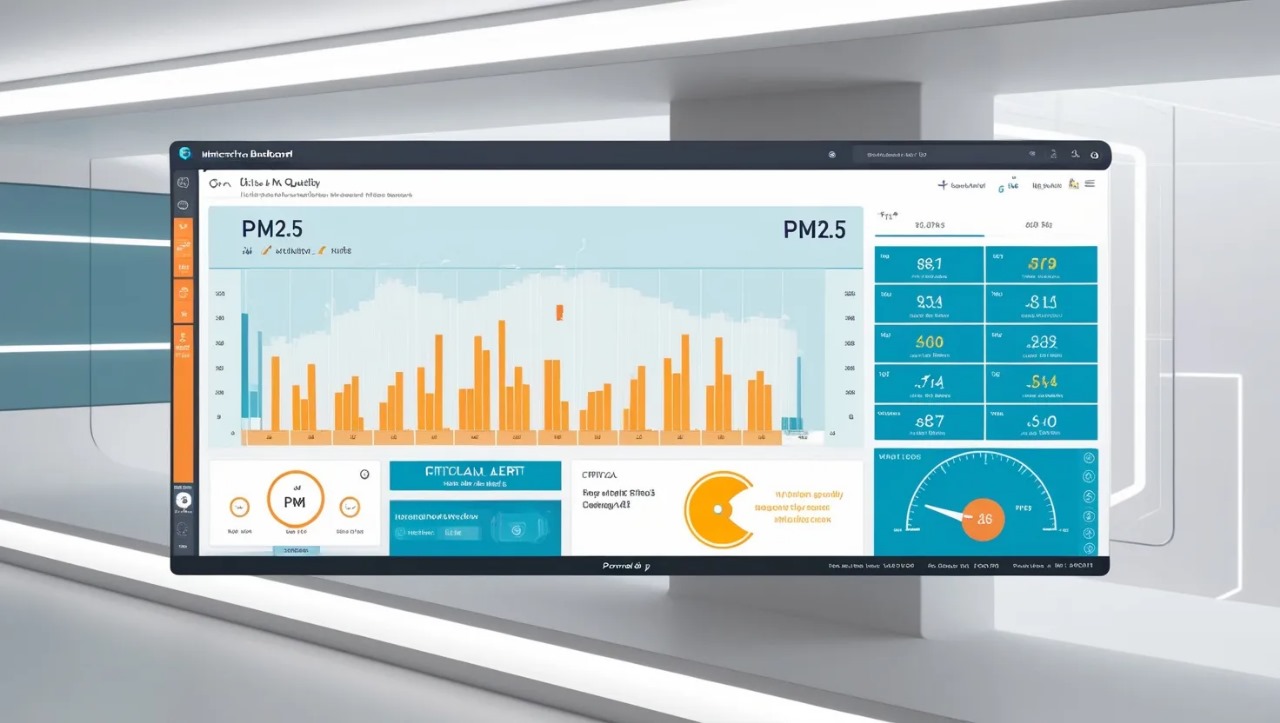Select the tile showing value 815
Image resolution: width=1280 pixels, height=723 pixels.
click(1041, 304)
